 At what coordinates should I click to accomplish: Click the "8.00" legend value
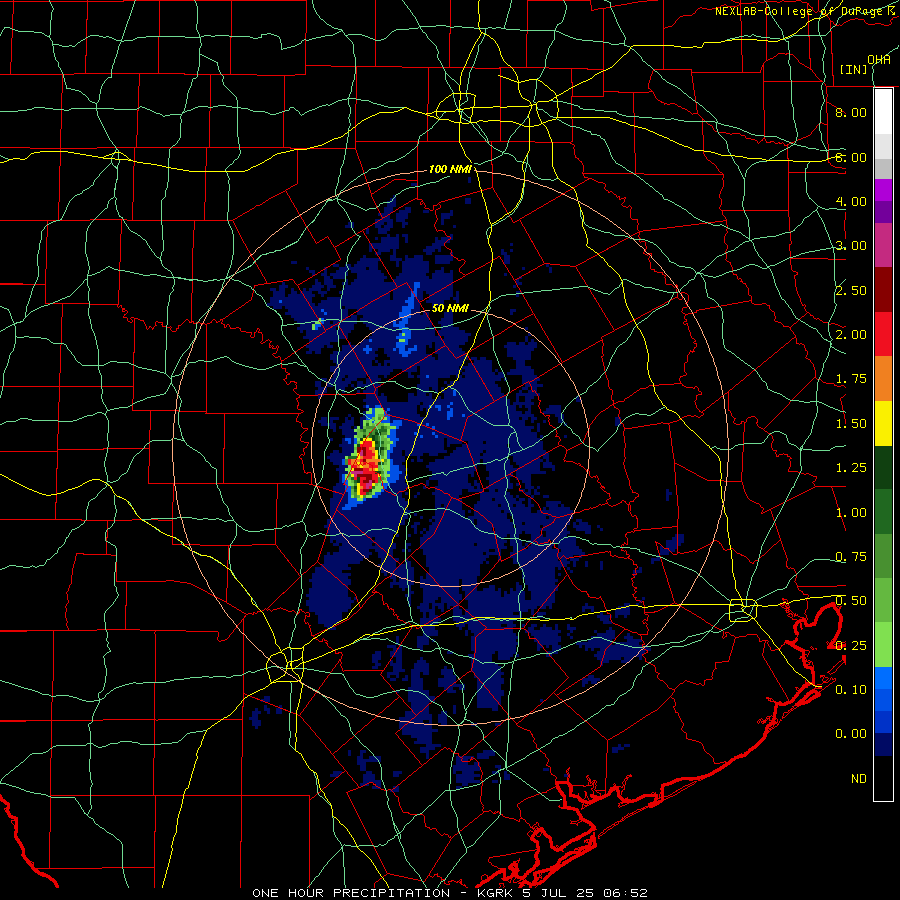(851, 112)
